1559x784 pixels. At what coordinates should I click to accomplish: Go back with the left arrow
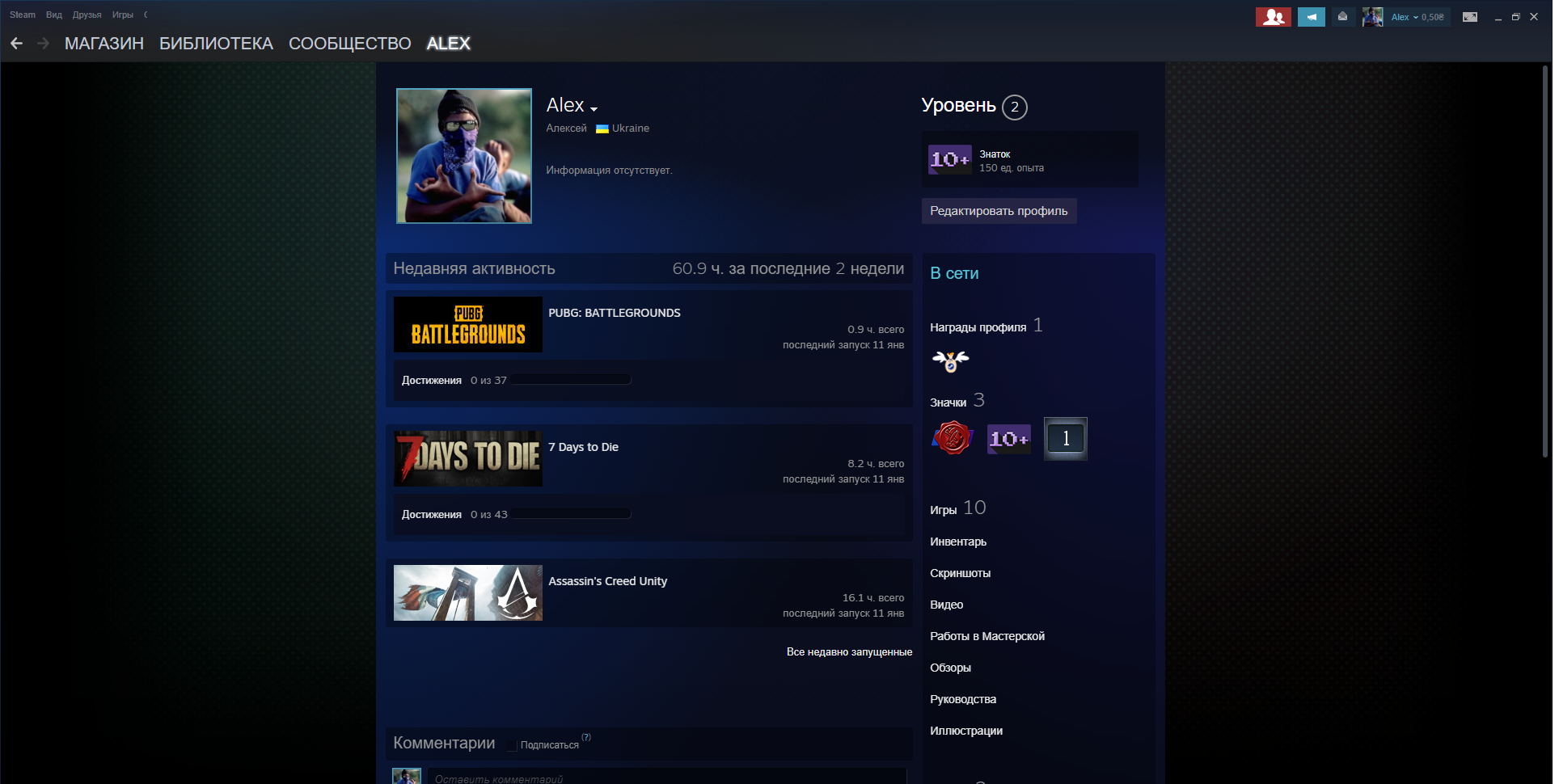coord(17,44)
